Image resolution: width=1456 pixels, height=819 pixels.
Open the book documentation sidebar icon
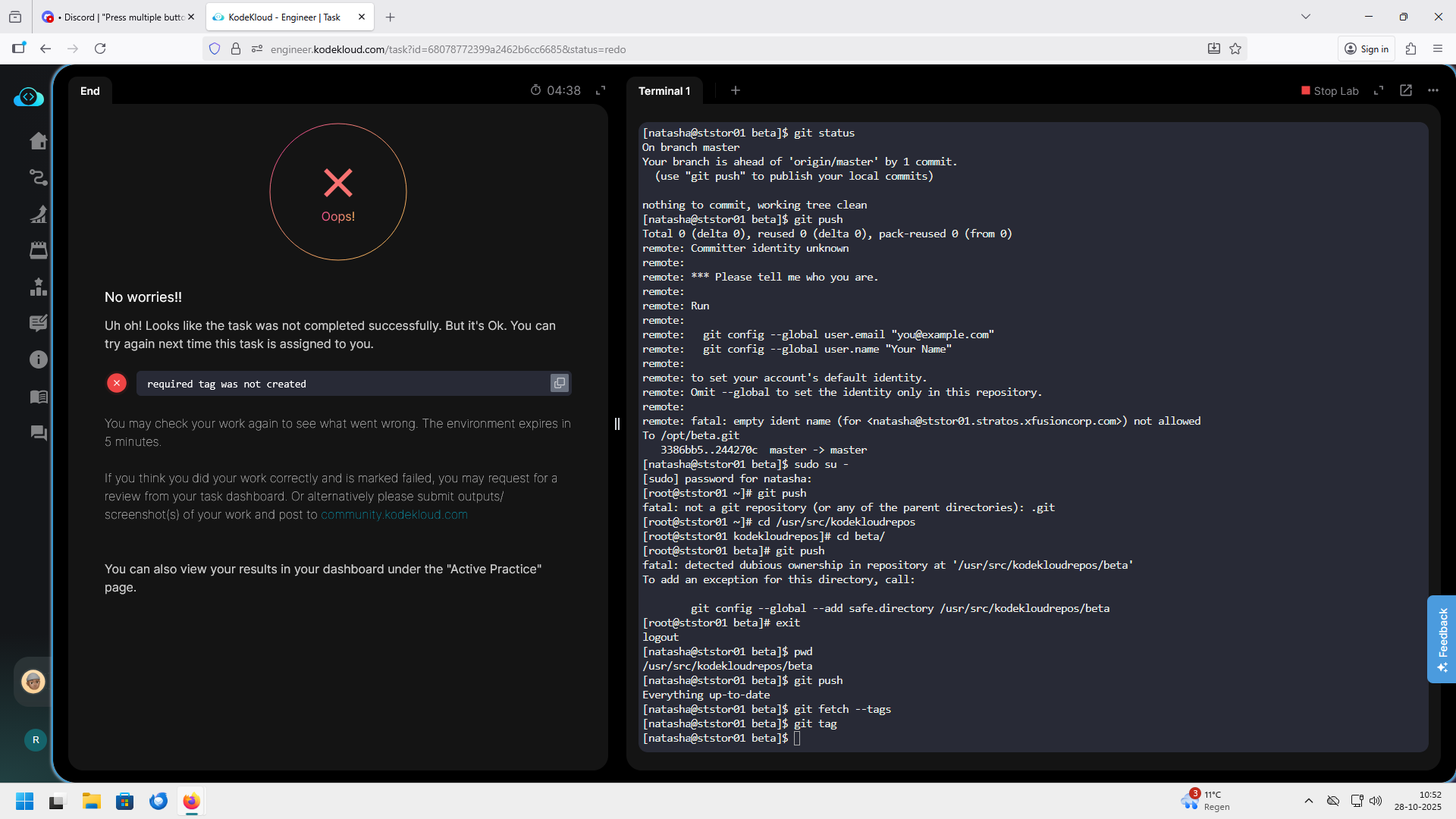(38, 397)
